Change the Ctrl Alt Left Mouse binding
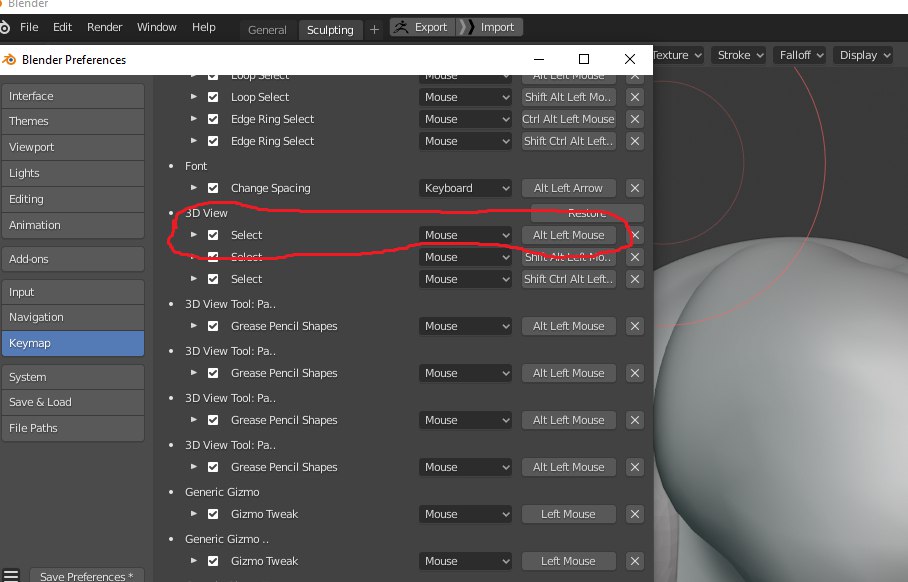The image size is (908, 582). point(569,119)
